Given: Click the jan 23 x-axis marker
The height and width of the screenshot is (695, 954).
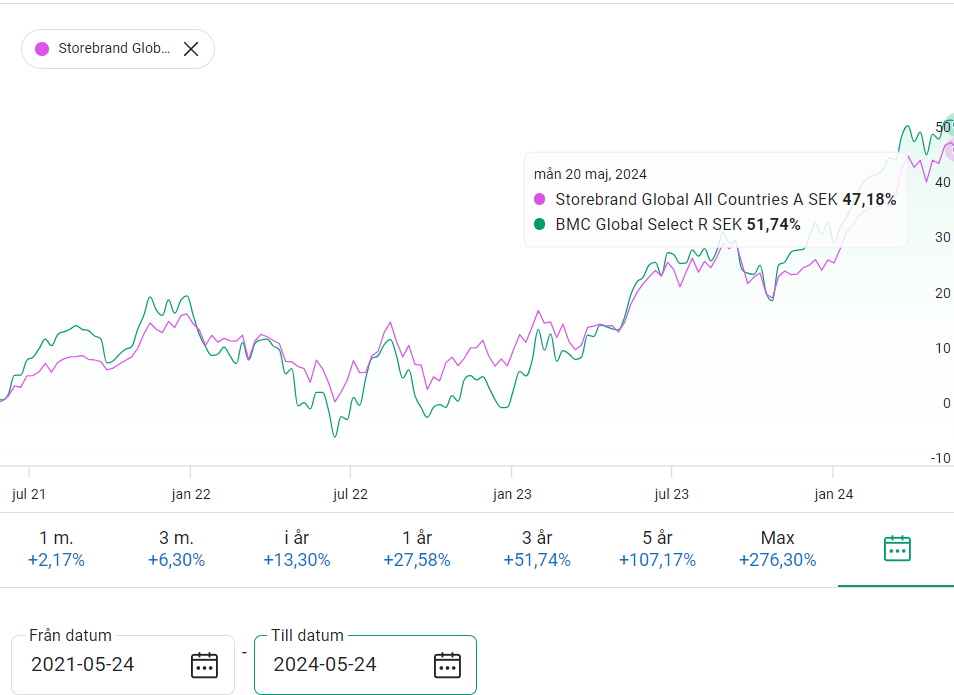Looking at the screenshot, I should click(x=511, y=494).
